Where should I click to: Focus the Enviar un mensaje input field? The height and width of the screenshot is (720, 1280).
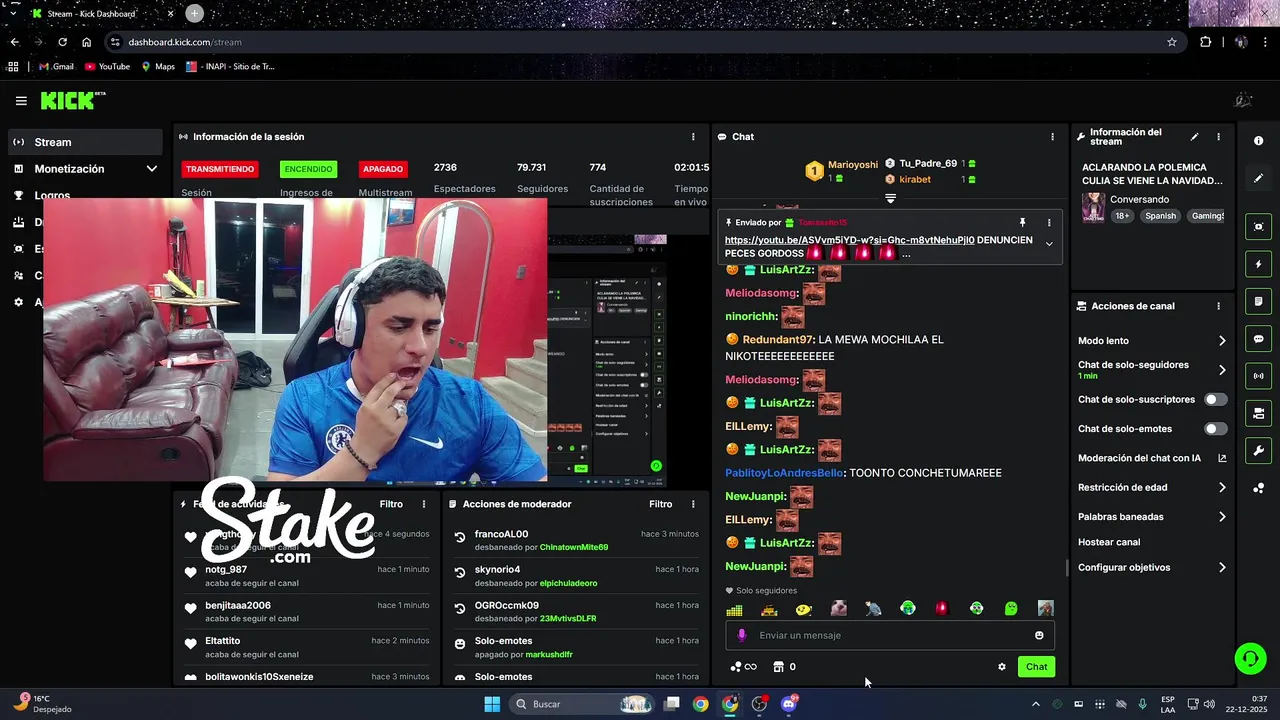[x=890, y=635]
